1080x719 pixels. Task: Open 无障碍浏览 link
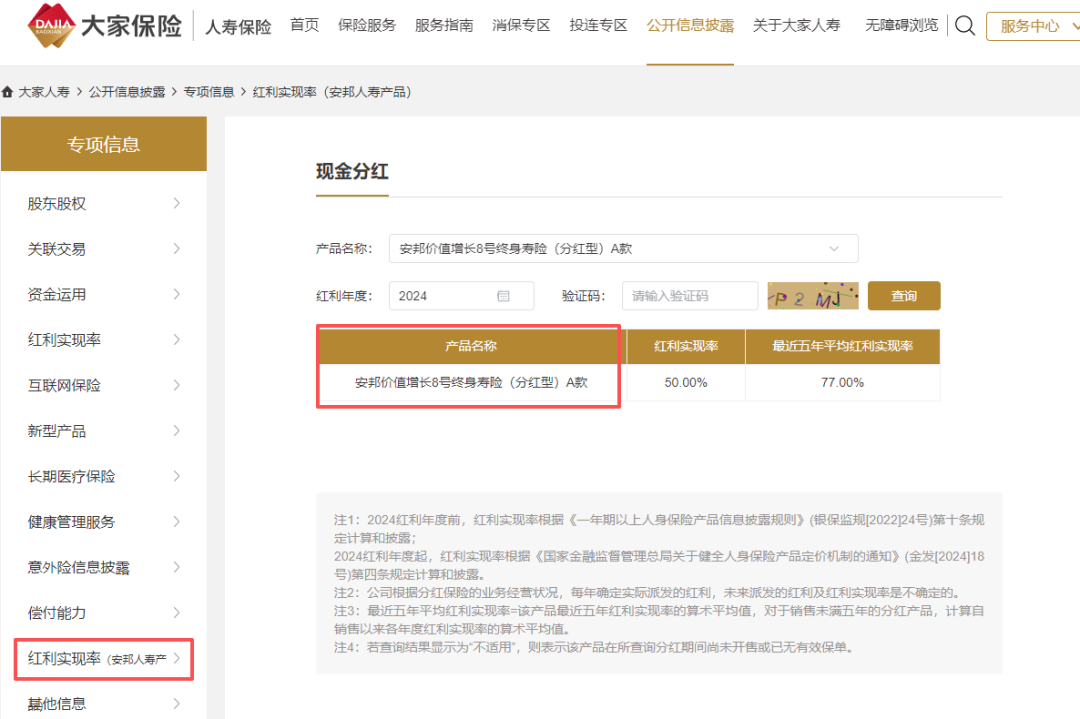(x=901, y=26)
